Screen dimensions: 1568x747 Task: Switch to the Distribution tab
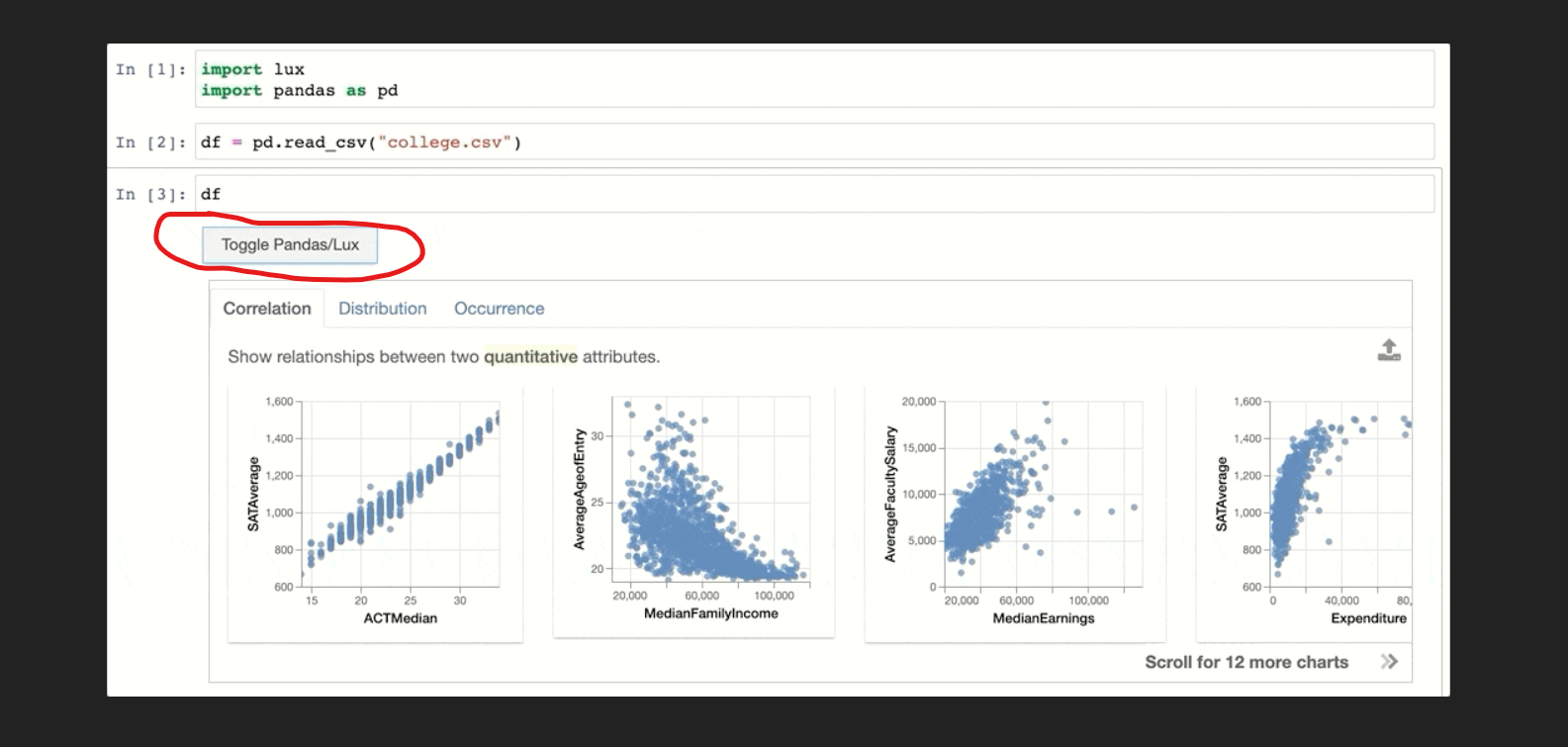(x=383, y=309)
